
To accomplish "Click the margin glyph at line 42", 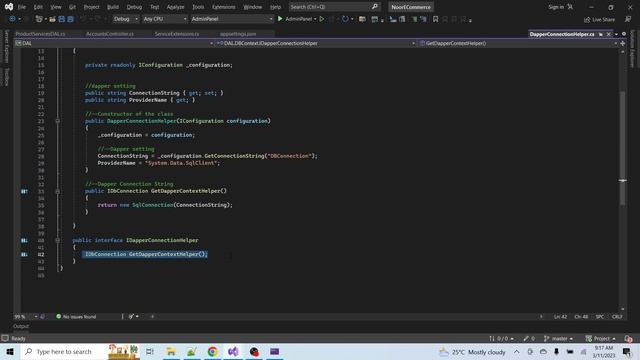I will coord(24,254).
